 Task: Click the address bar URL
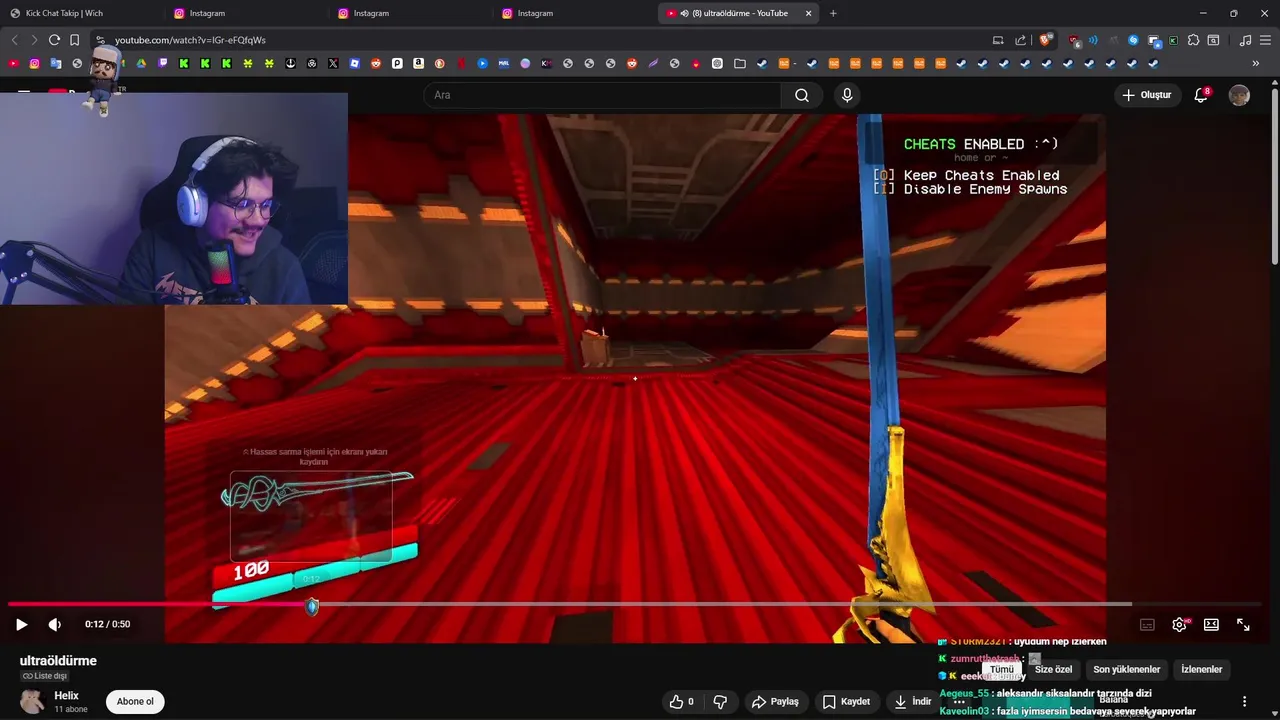pos(190,40)
